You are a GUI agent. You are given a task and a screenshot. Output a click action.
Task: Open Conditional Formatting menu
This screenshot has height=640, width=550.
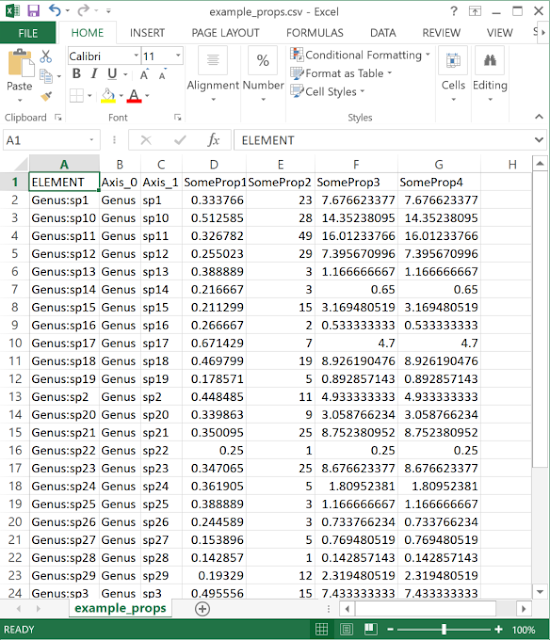coord(360,55)
